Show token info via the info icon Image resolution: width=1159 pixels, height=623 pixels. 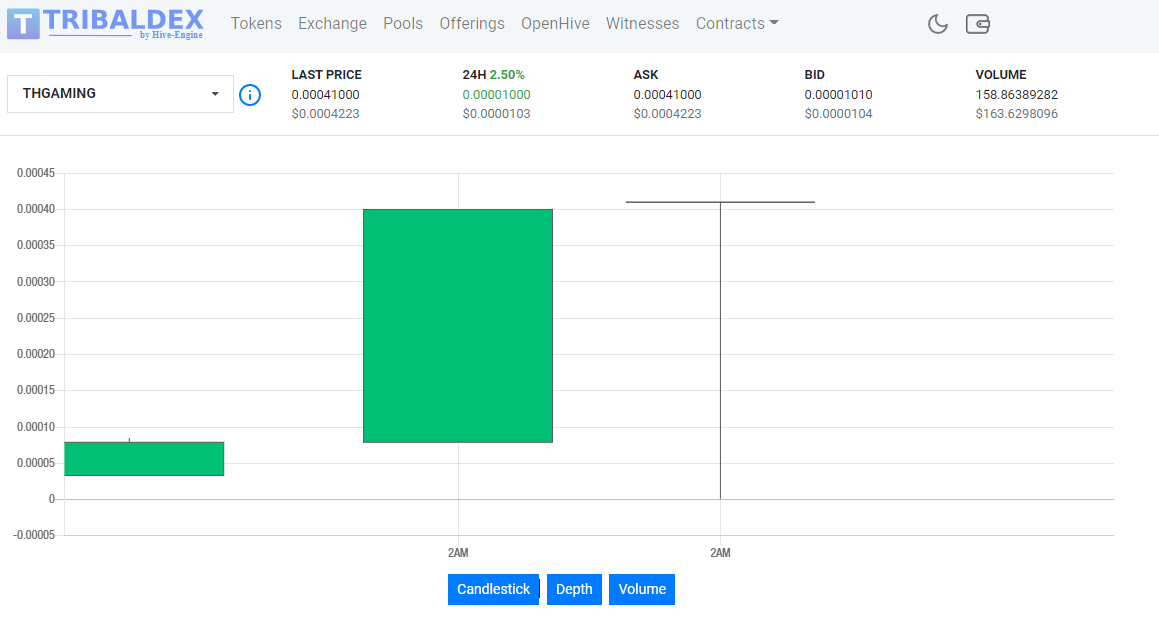[250, 95]
